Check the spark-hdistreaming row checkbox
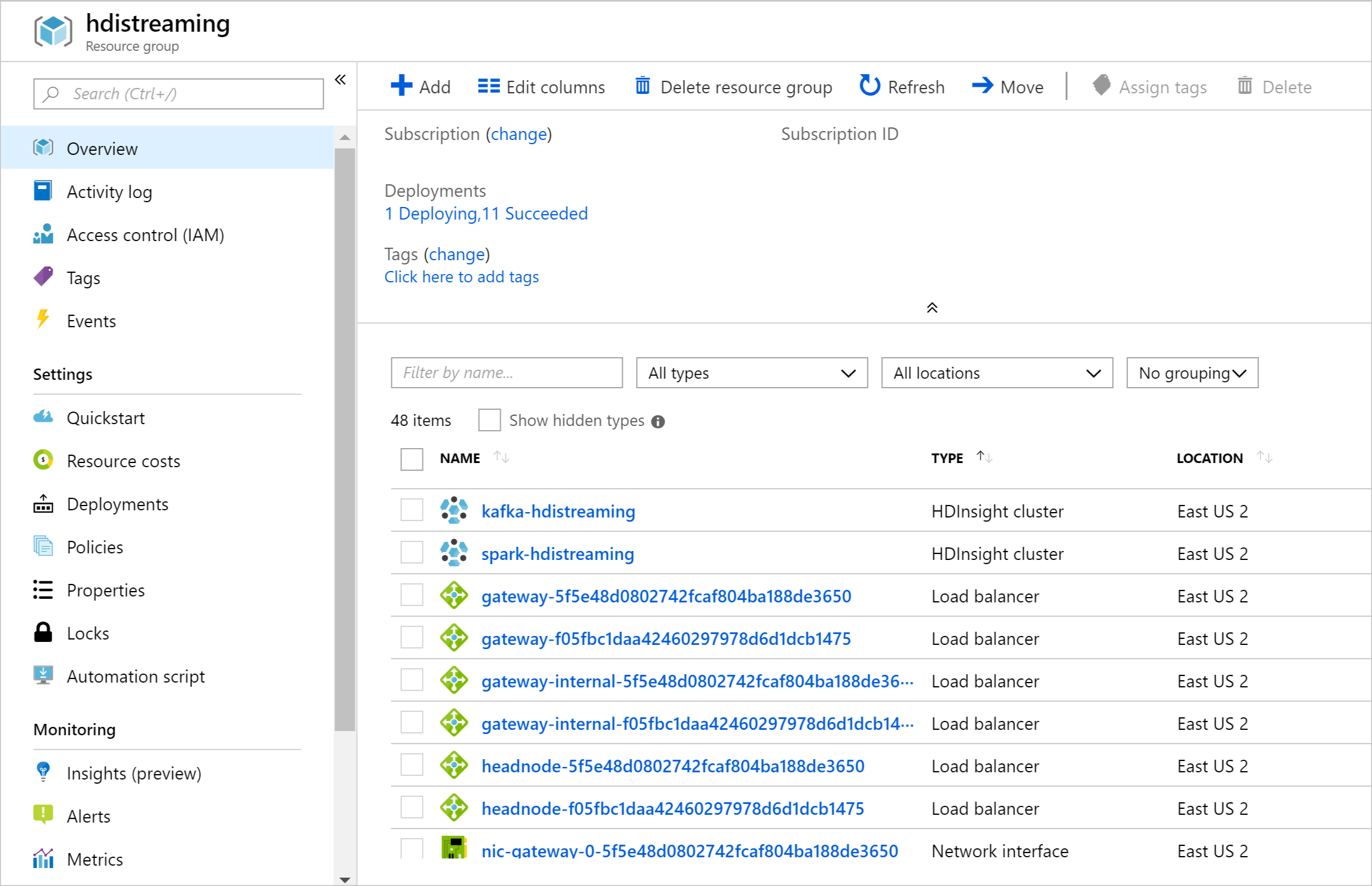The width and height of the screenshot is (1372, 886). pos(411,553)
